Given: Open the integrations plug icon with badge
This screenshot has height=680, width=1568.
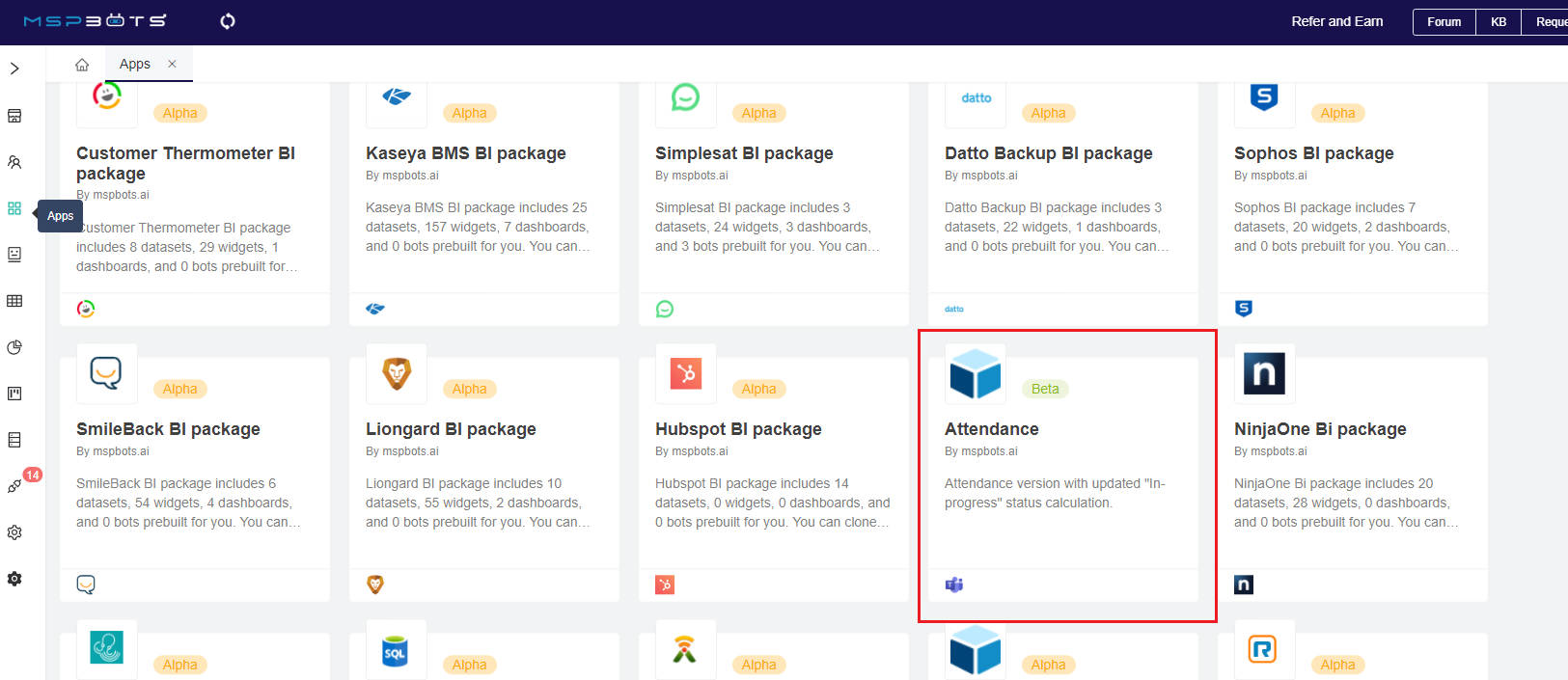Looking at the screenshot, I should (14, 486).
